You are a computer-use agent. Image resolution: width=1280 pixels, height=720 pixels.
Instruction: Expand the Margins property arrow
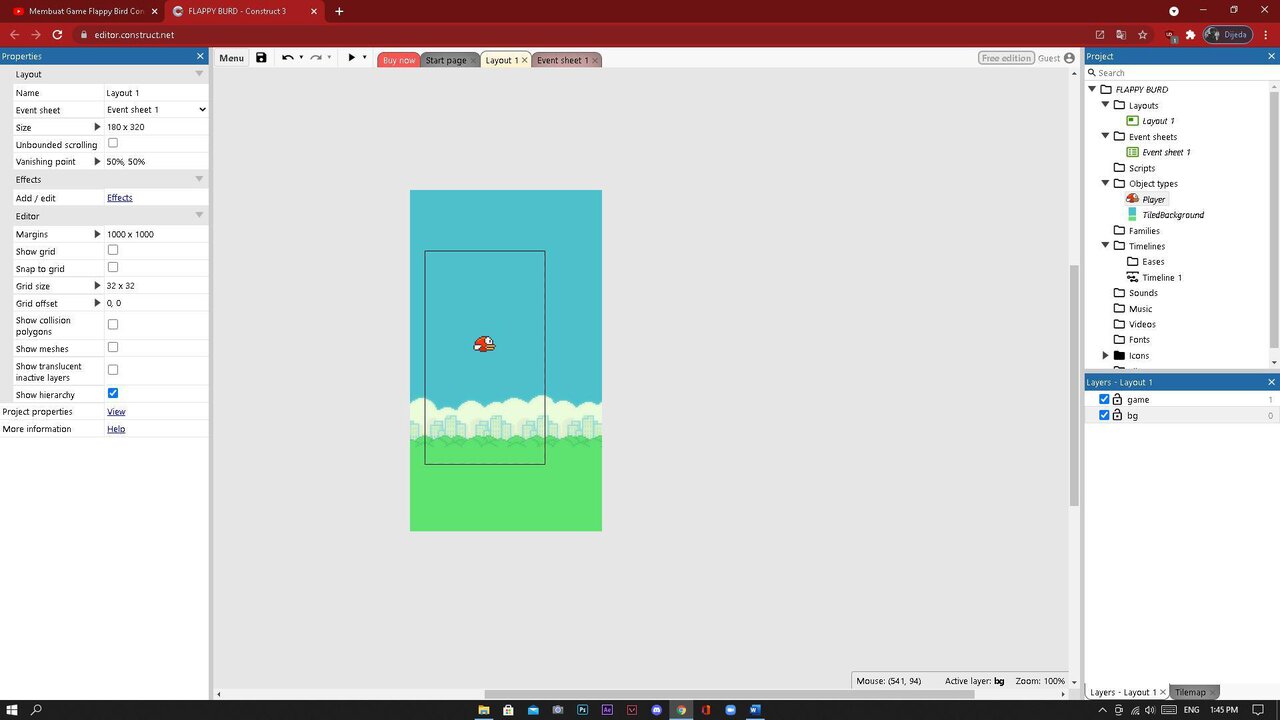click(97, 234)
